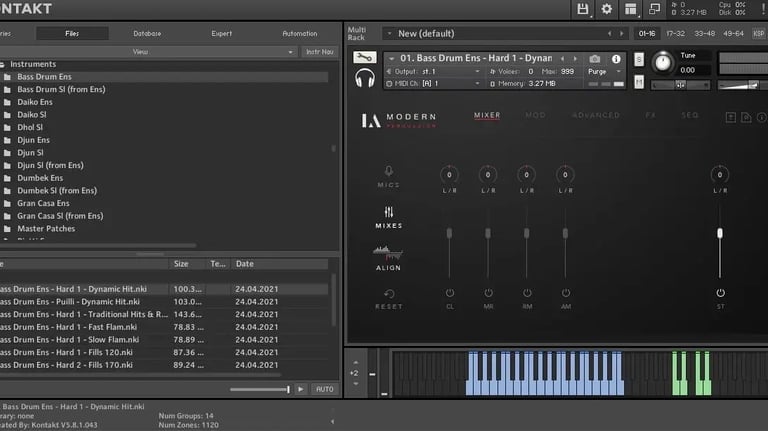Toggle AM mic power button
The image size is (768, 431).
[566, 293]
